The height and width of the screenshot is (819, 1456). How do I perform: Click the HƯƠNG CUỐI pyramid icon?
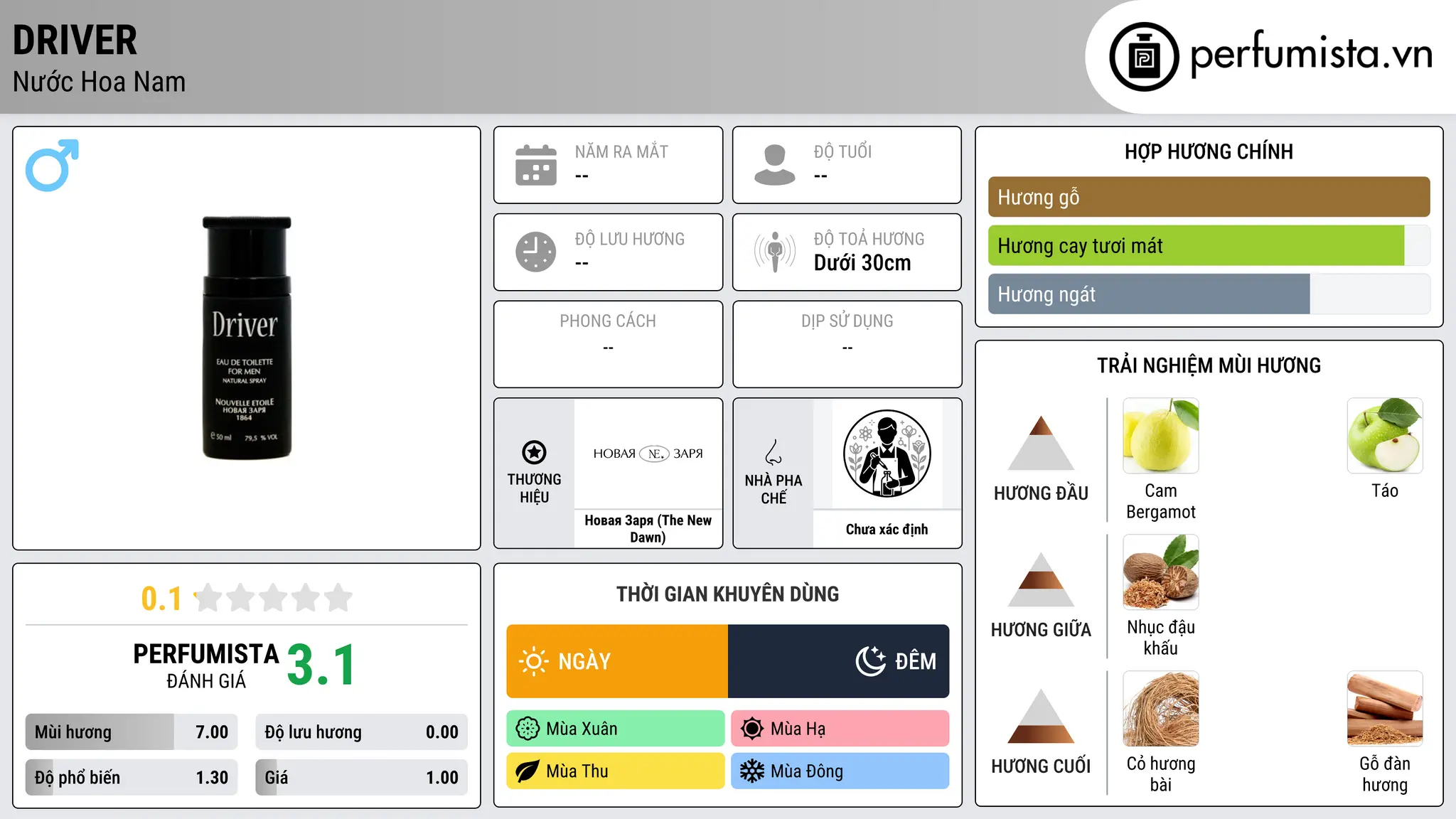pos(1041,716)
